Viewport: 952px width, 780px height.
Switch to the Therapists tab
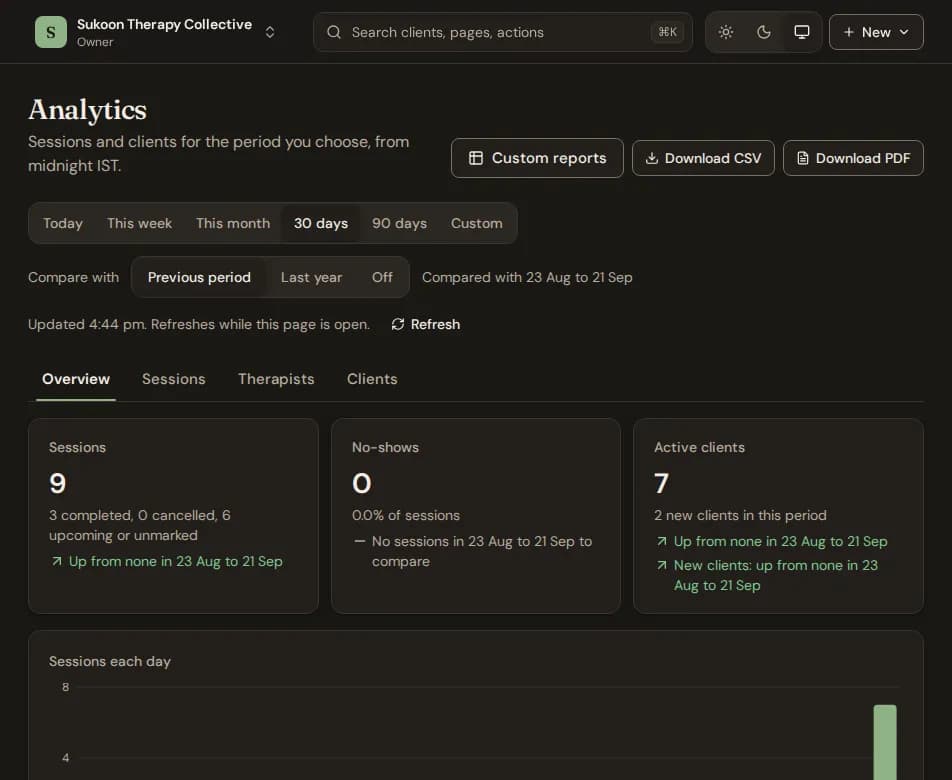(x=276, y=379)
